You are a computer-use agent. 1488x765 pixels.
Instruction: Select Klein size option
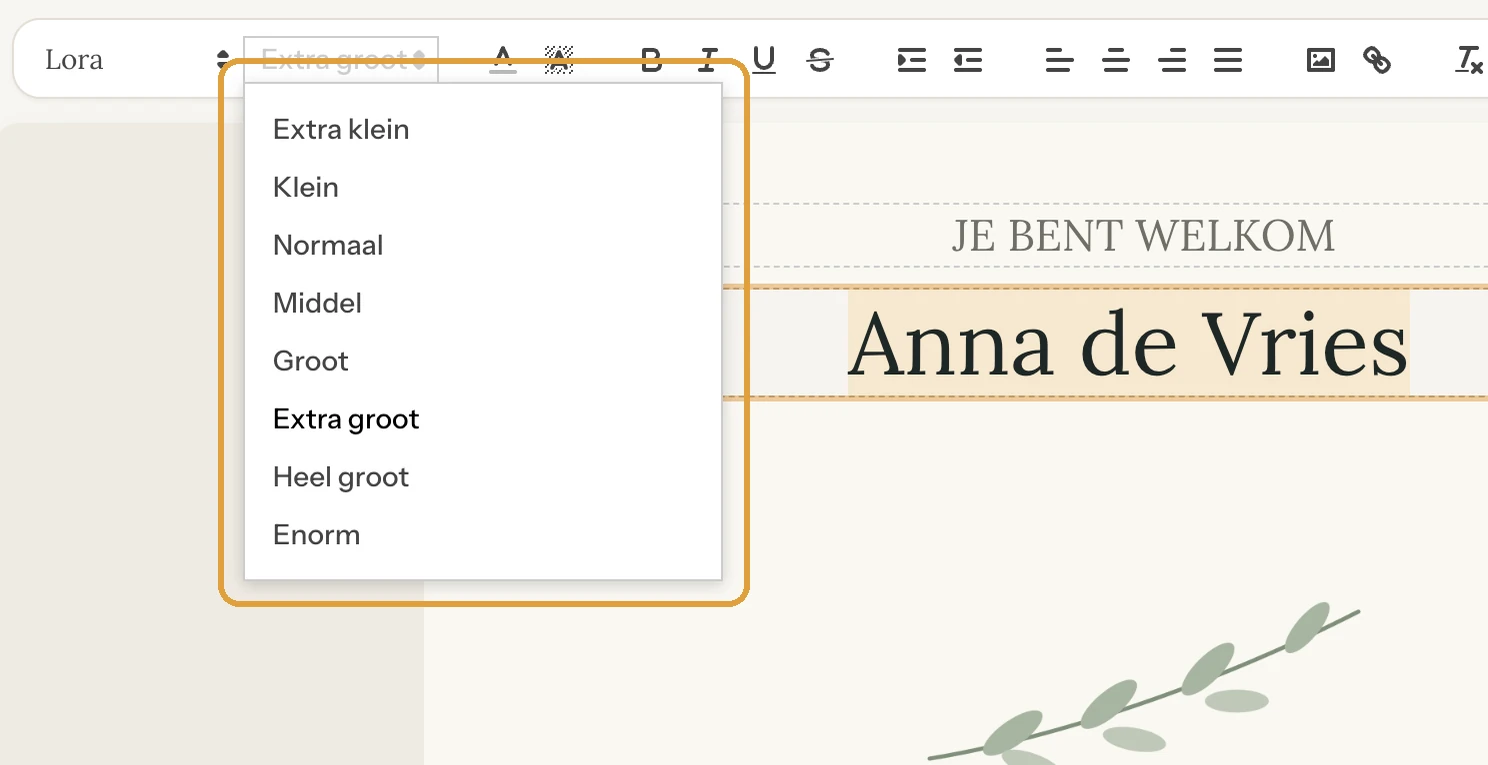[x=483, y=188]
